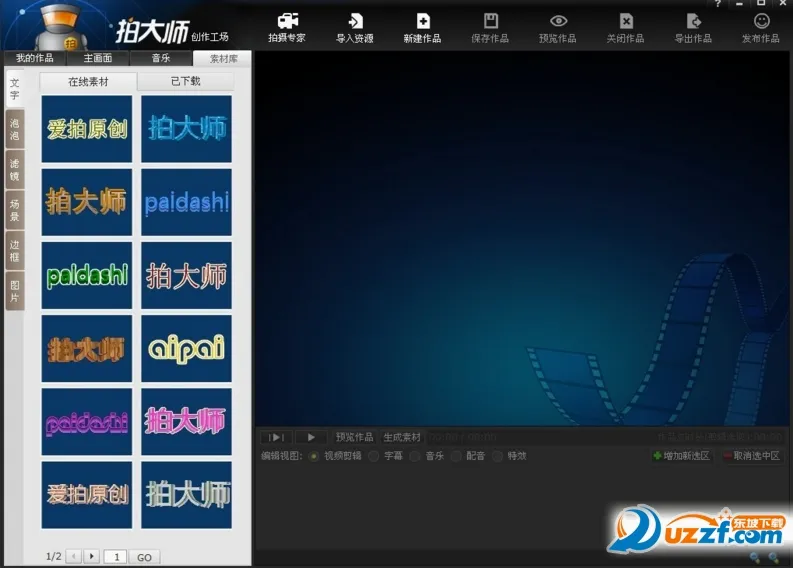Screen dimensions: 793x568
Task: Preview the work using 预览作品 eye icon
Action: [558, 27]
